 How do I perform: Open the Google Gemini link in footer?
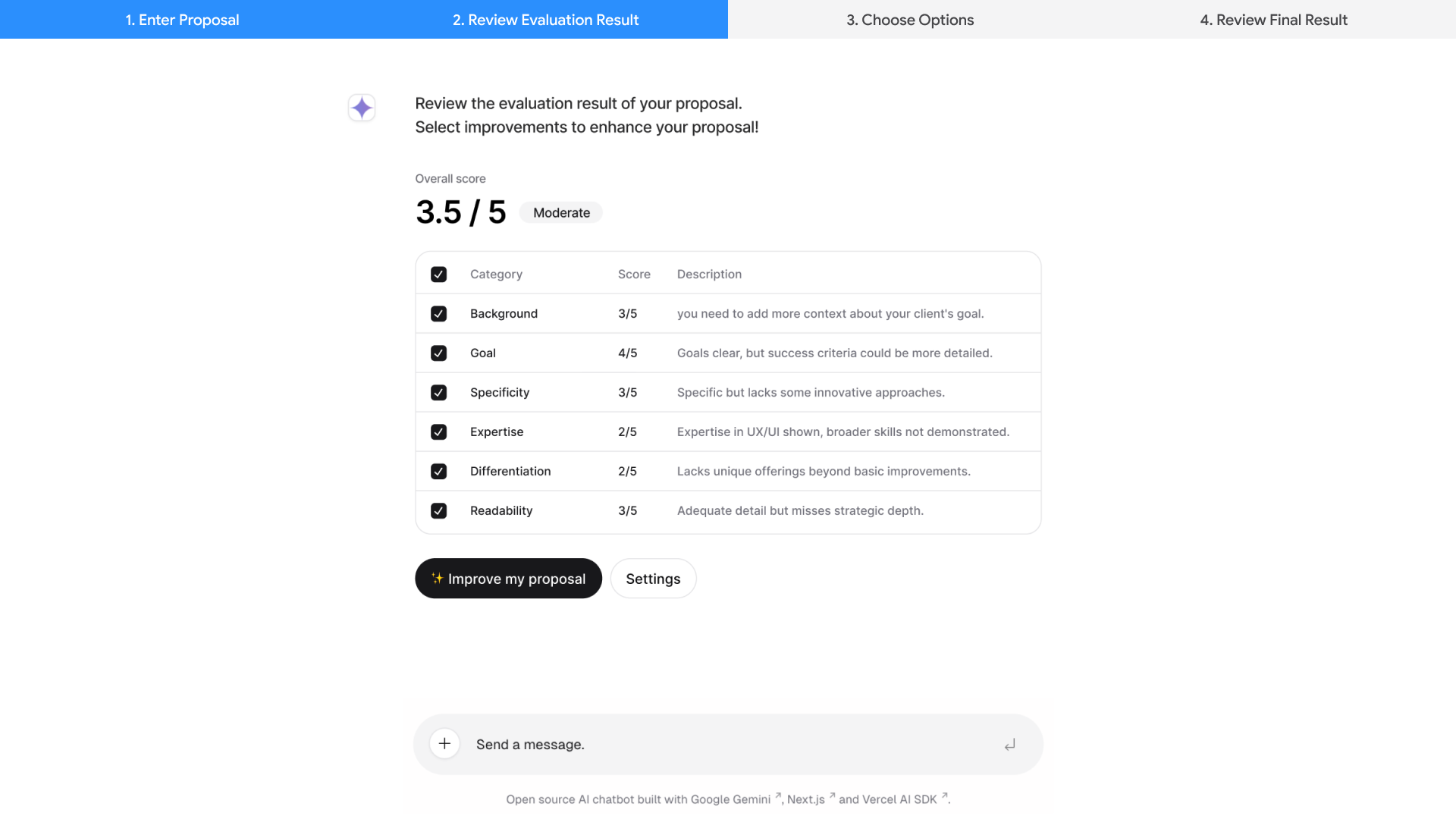(730, 799)
